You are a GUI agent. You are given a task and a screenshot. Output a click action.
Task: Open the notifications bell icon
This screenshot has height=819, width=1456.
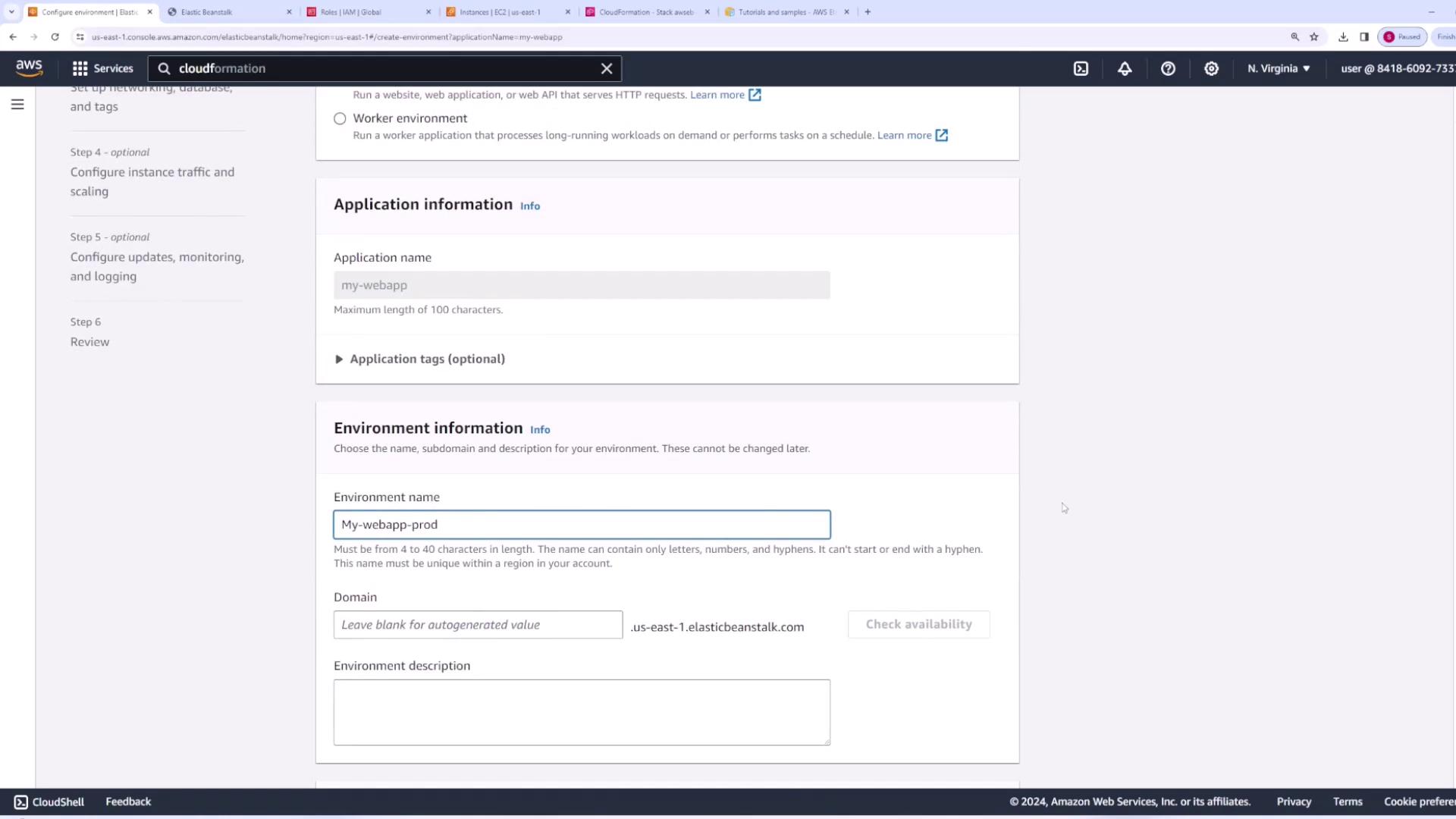tap(1125, 68)
